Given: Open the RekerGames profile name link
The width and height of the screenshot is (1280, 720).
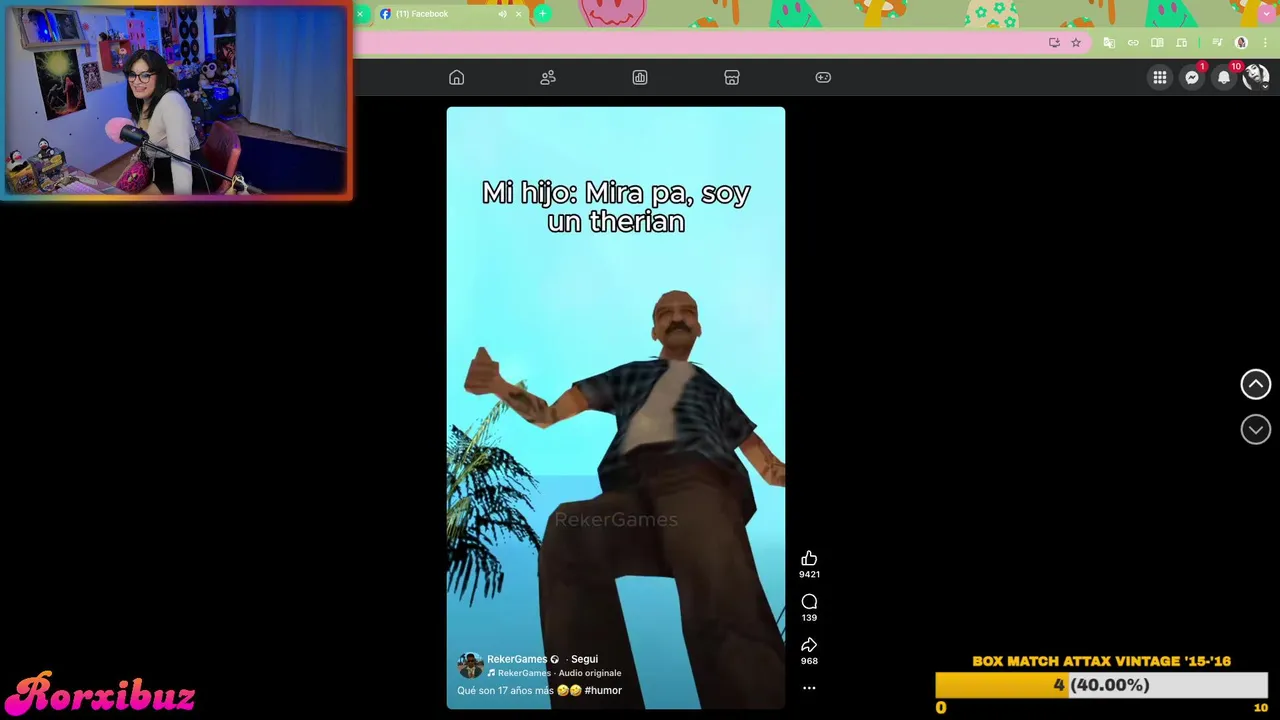Looking at the screenshot, I should pyautogui.click(x=517, y=659).
